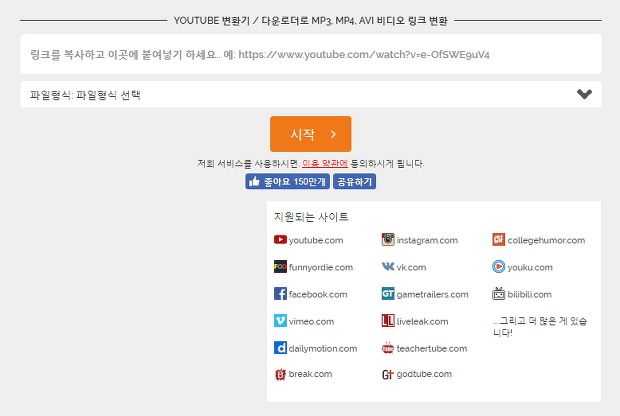This screenshot has width=620, height=416.
Task: Click the 공유하기 share button
Action: pos(354,182)
